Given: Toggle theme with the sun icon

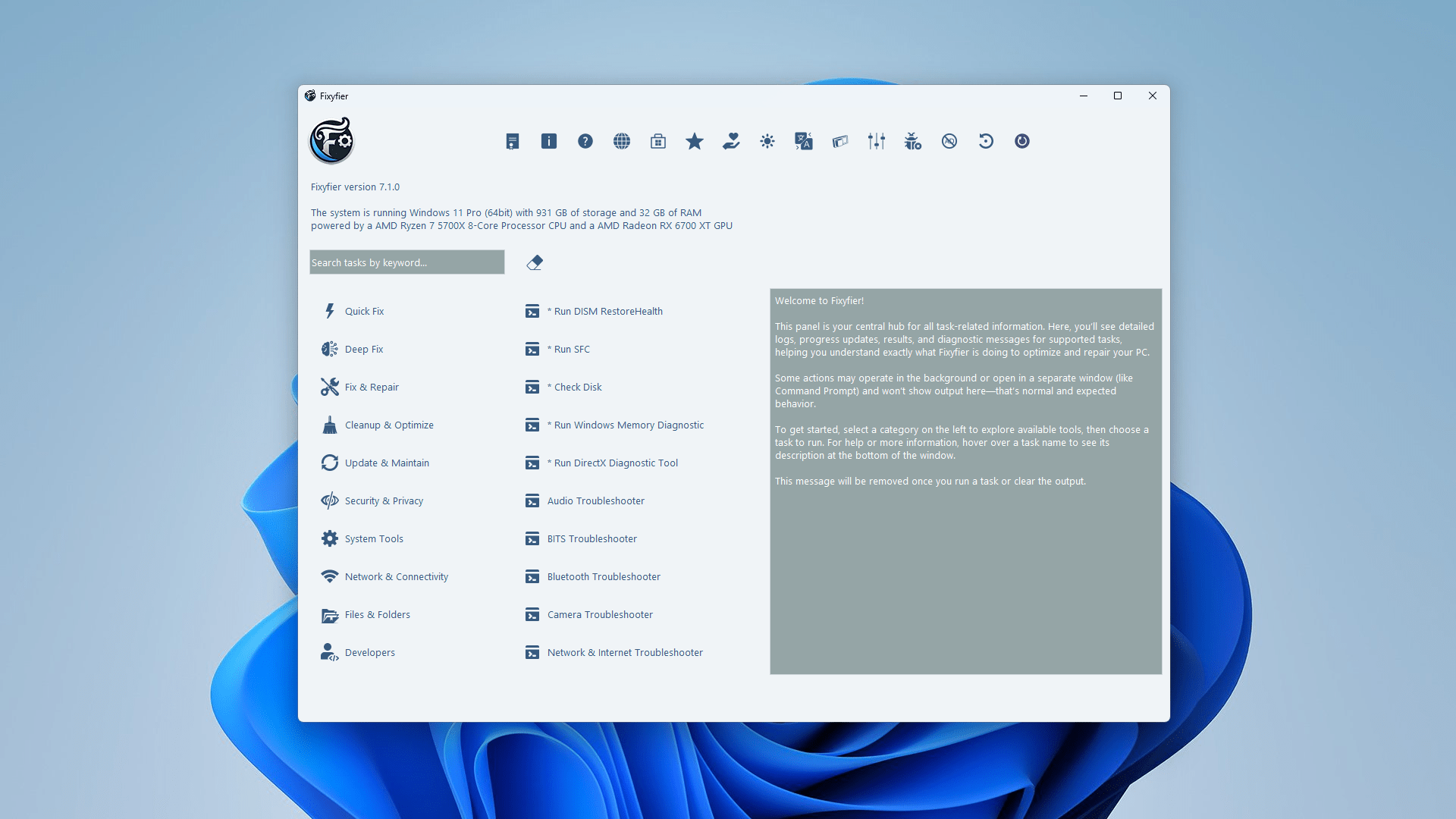Looking at the screenshot, I should 767,141.
